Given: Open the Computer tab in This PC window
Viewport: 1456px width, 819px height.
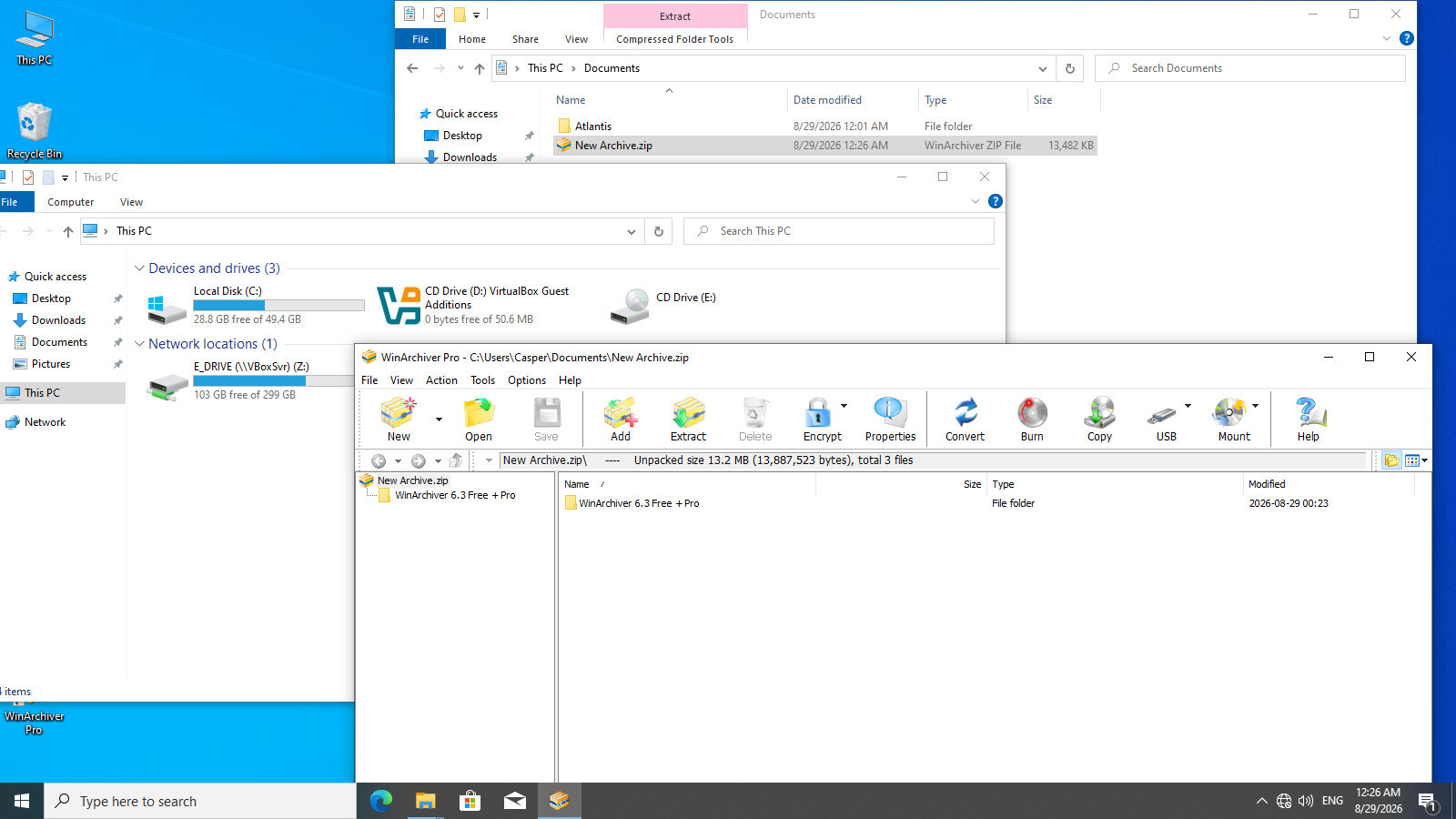Looking at the screenshot, I should coord(71,202).
